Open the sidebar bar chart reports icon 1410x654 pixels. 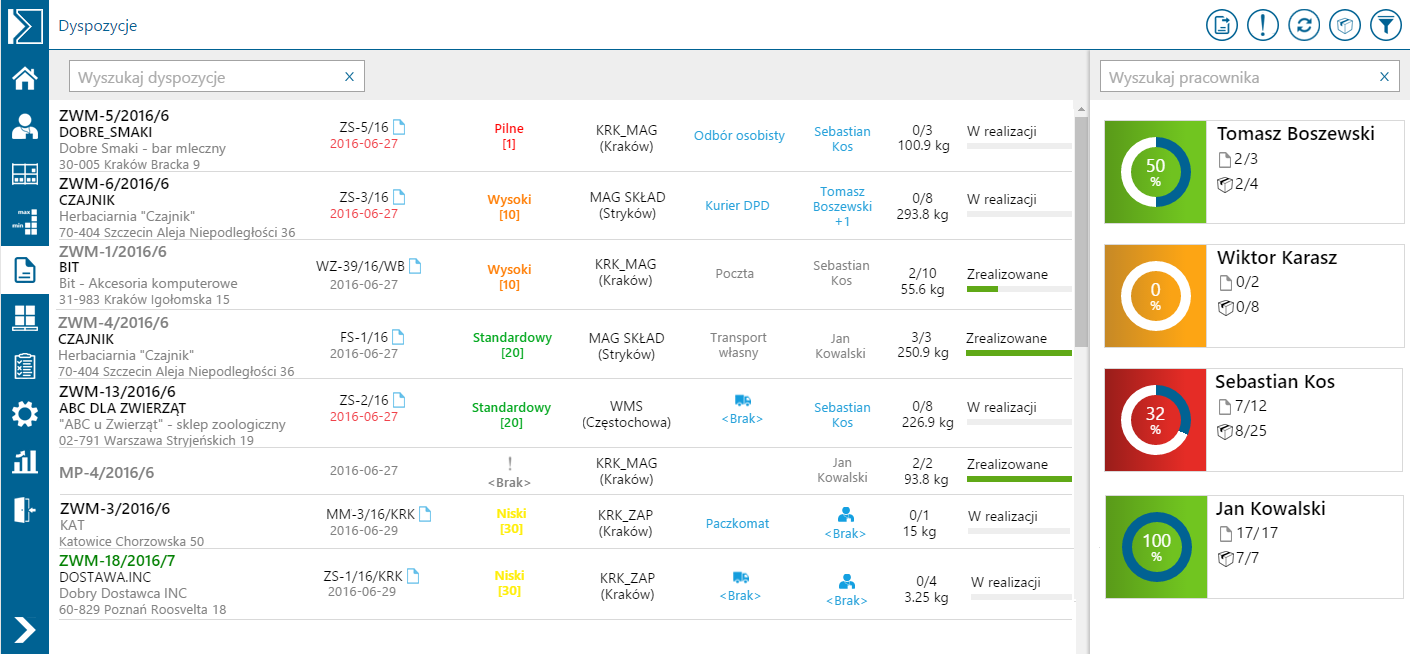(x=24, y=461)
